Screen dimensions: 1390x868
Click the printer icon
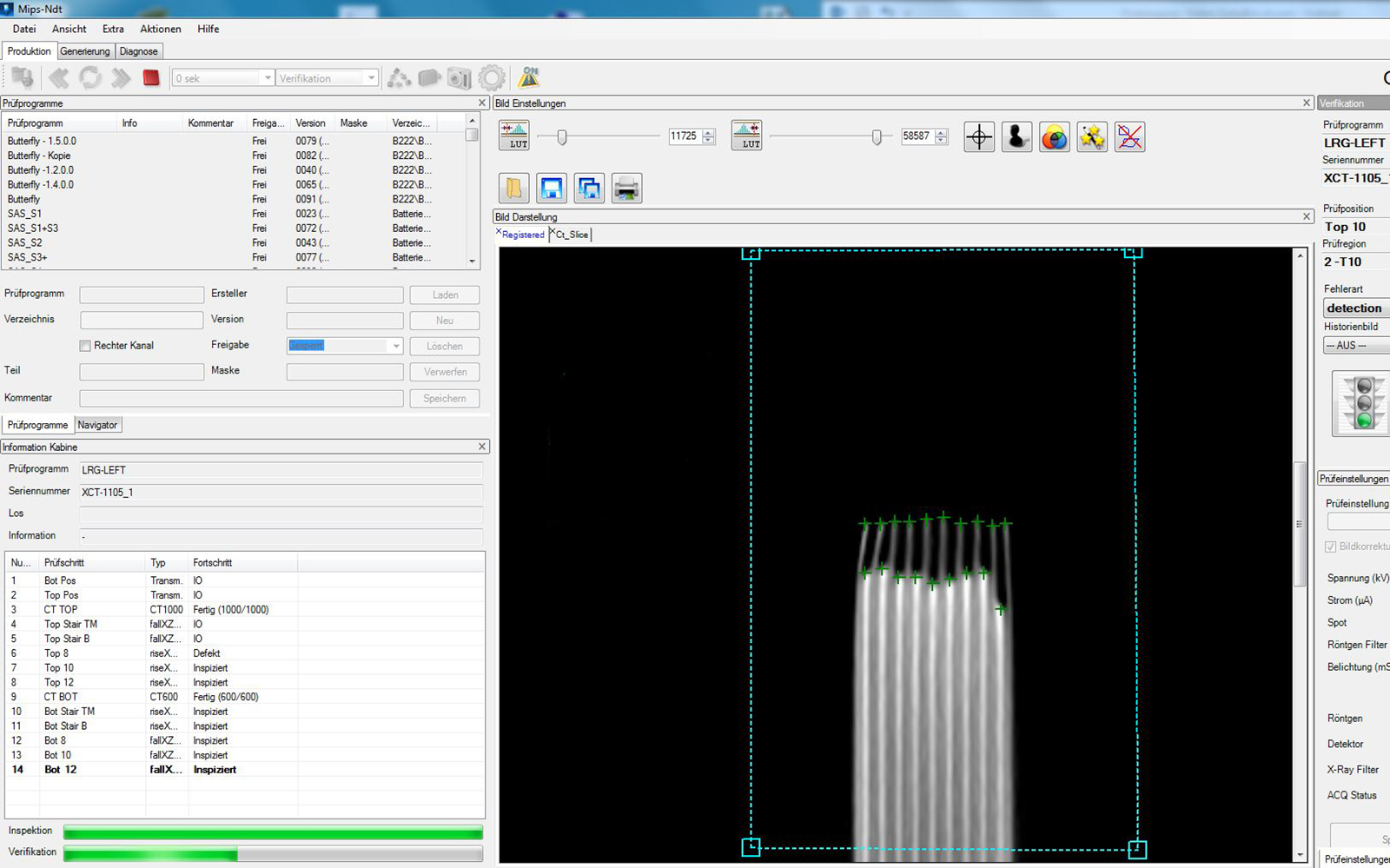(x=626, y=189)
